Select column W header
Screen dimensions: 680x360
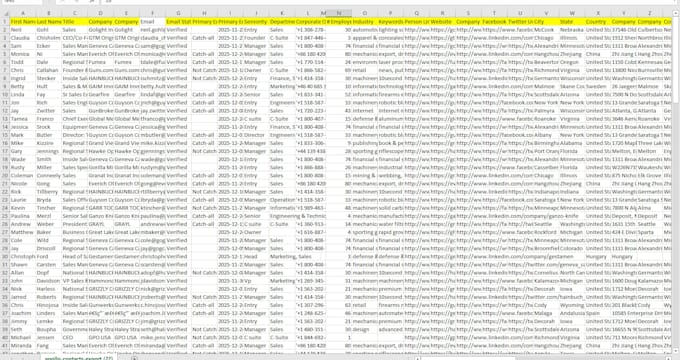pyautogui.click(x=572, y=13)
